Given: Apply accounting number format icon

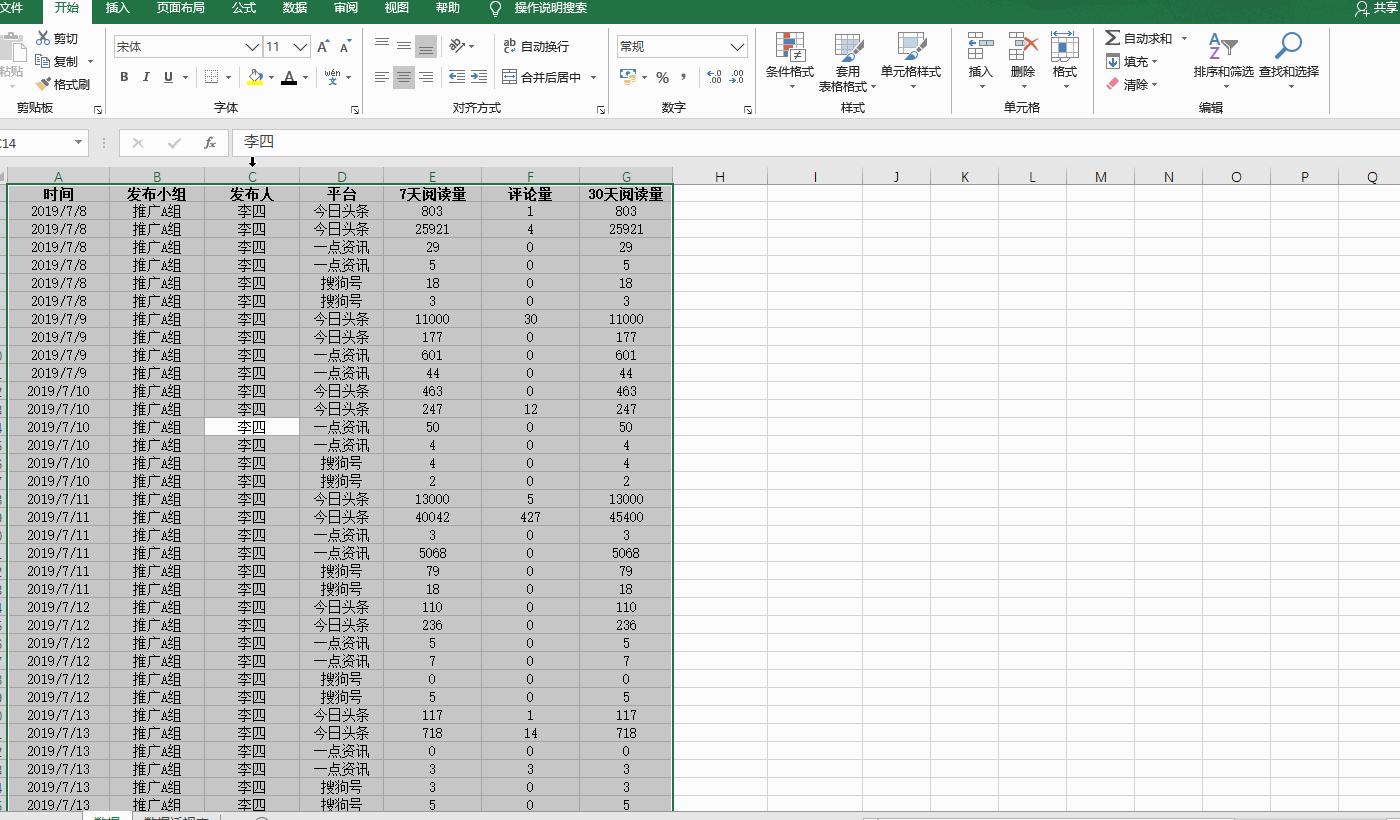Looking at the screenshot, I should [x=628, y=77].
